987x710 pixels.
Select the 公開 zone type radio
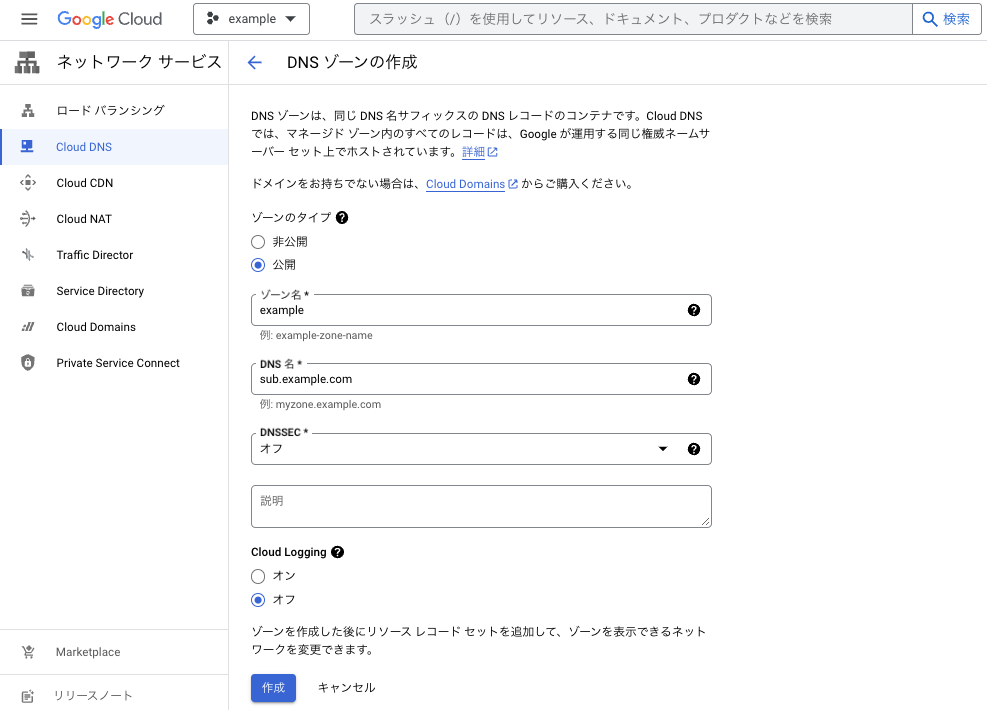pos(258,265)
